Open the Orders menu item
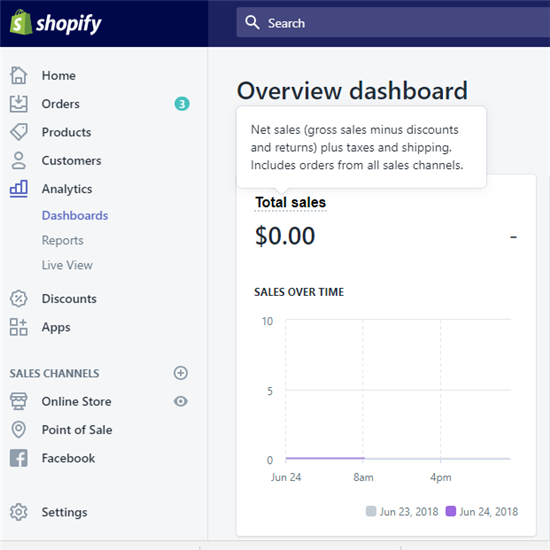 click(x=61, y=104)
